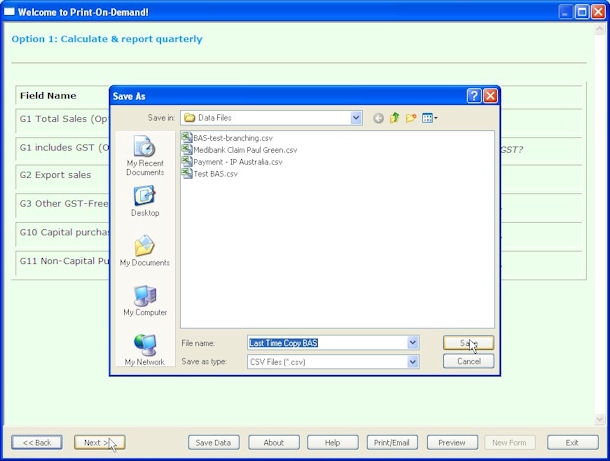This screenshot has width=610, height=461.
Task: Pick the Test BAS.csv file
Action: 215,173
